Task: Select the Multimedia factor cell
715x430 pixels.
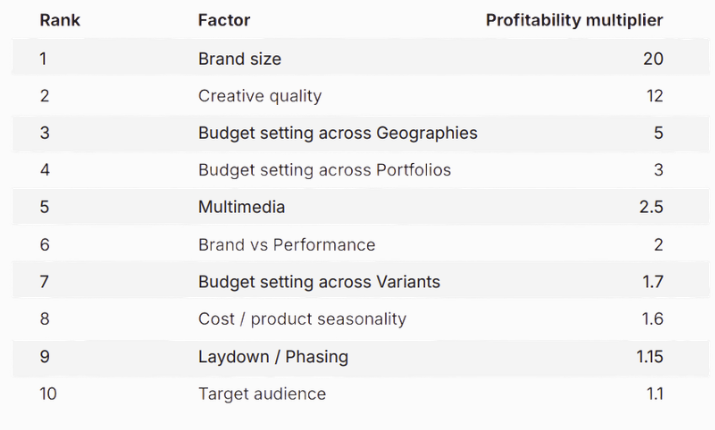Action: coord(242,207)
